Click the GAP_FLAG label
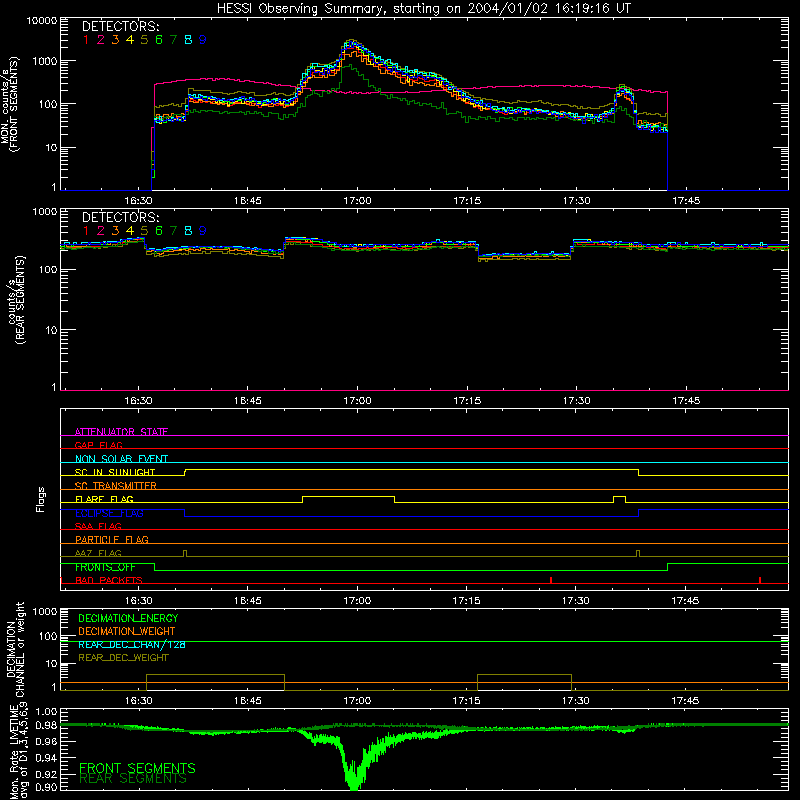Screen dimensions: 800x800 (x=99, y=445)
